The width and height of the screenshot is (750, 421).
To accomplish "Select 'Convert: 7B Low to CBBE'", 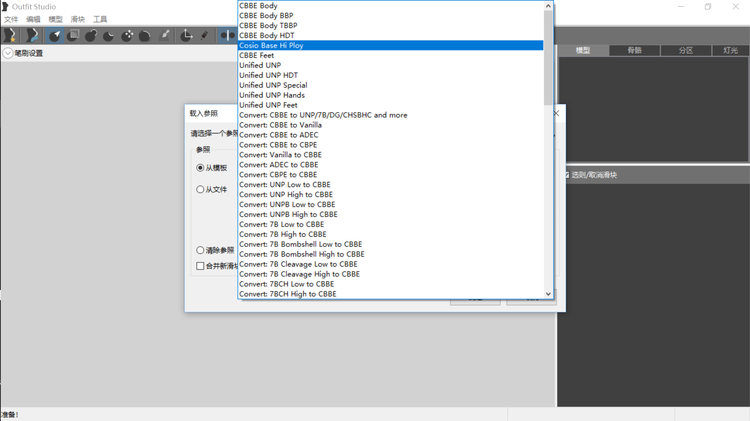I will click(391, 224).
